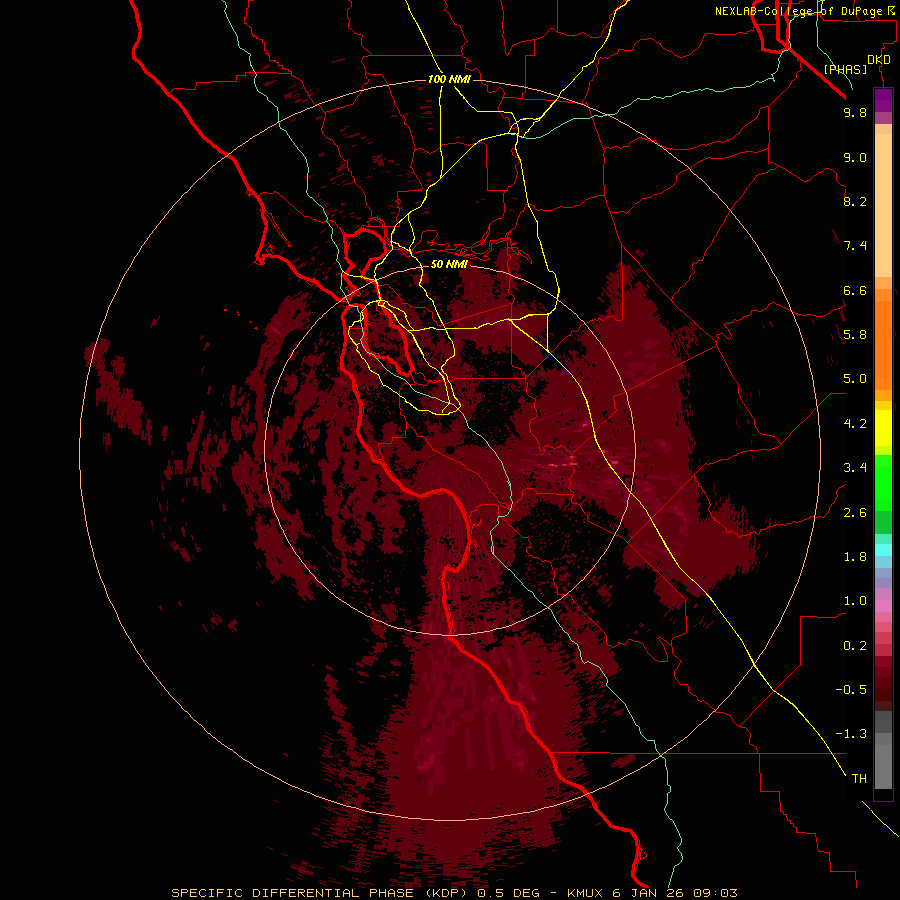Click the 5.0 scale label
The height and width of the screenshot is (900, 900).
(x=855, y=379)
